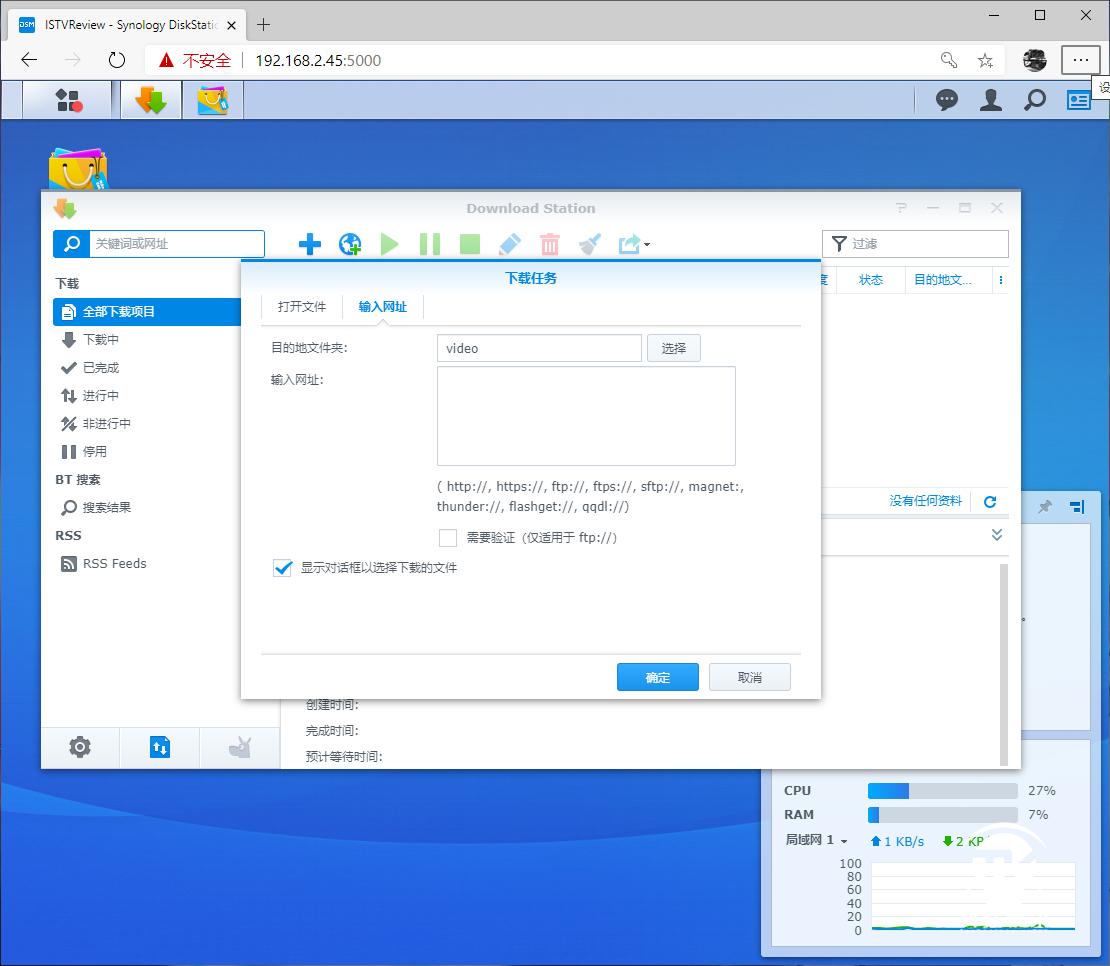1110x966 pixels.
Task: Open Package Center from DSM taskbar
Action: pyautogui.click(x=212, y=100)
